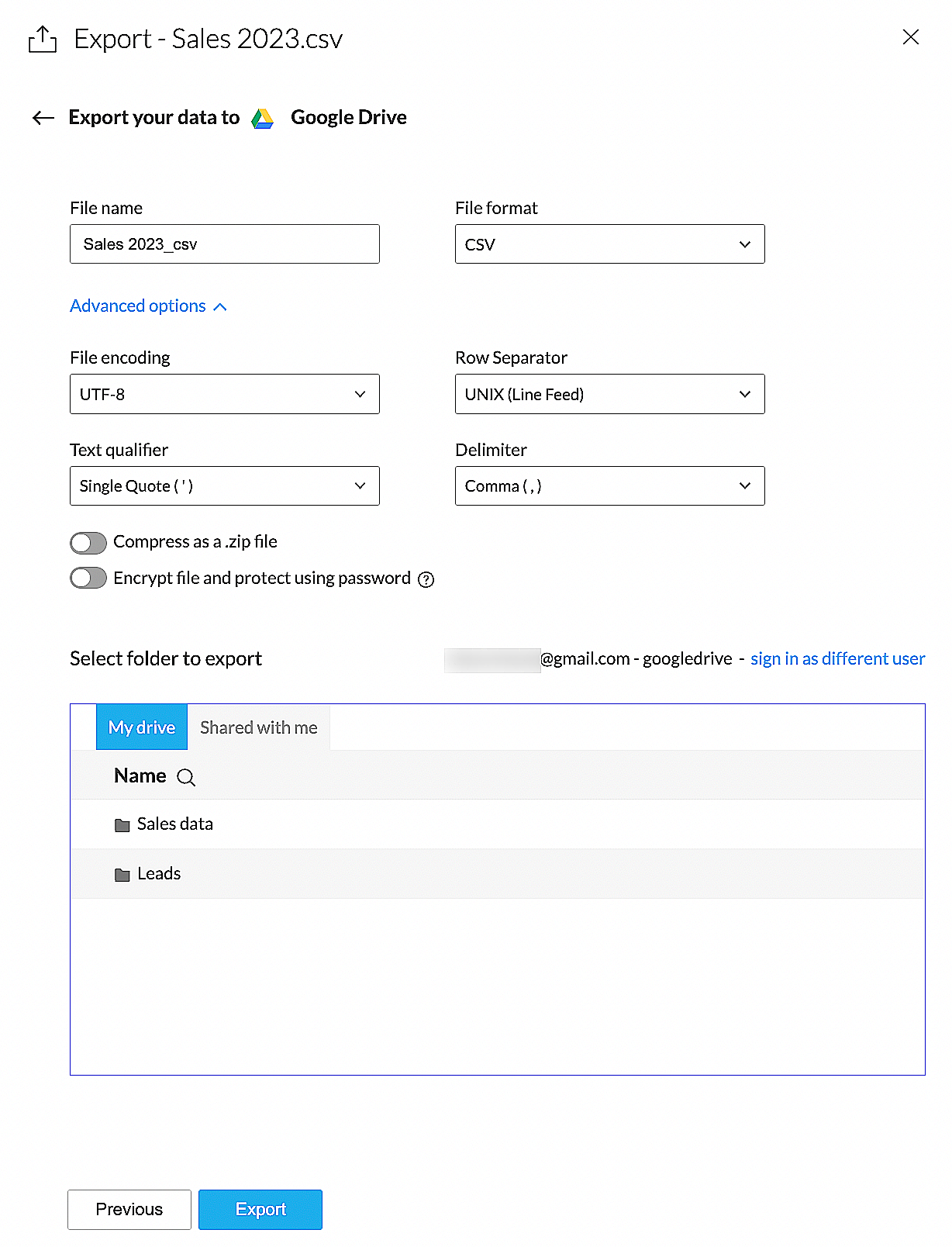The image size is (952, 1247).
Task: Click the Sales data folder icon
Action: (x=122, y=825)
